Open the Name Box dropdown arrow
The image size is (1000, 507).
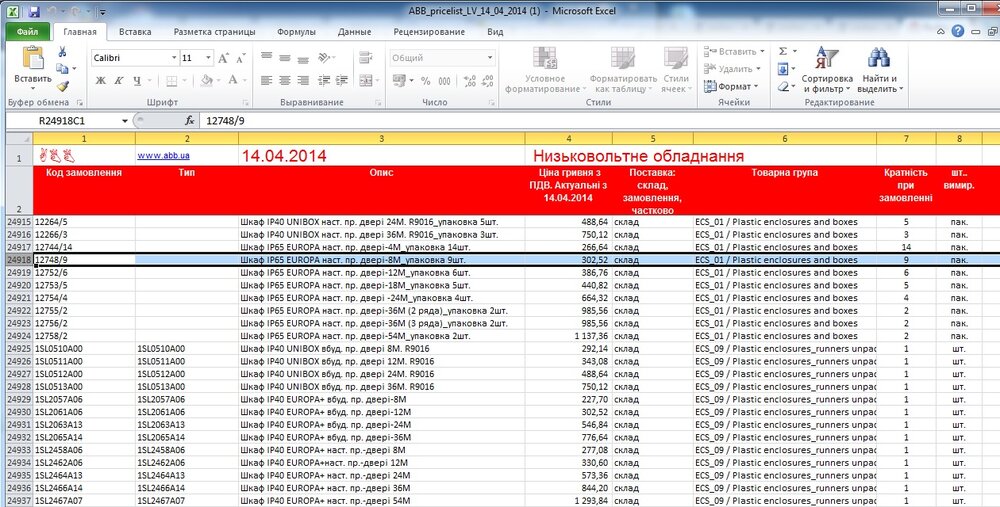pos(125,120)
